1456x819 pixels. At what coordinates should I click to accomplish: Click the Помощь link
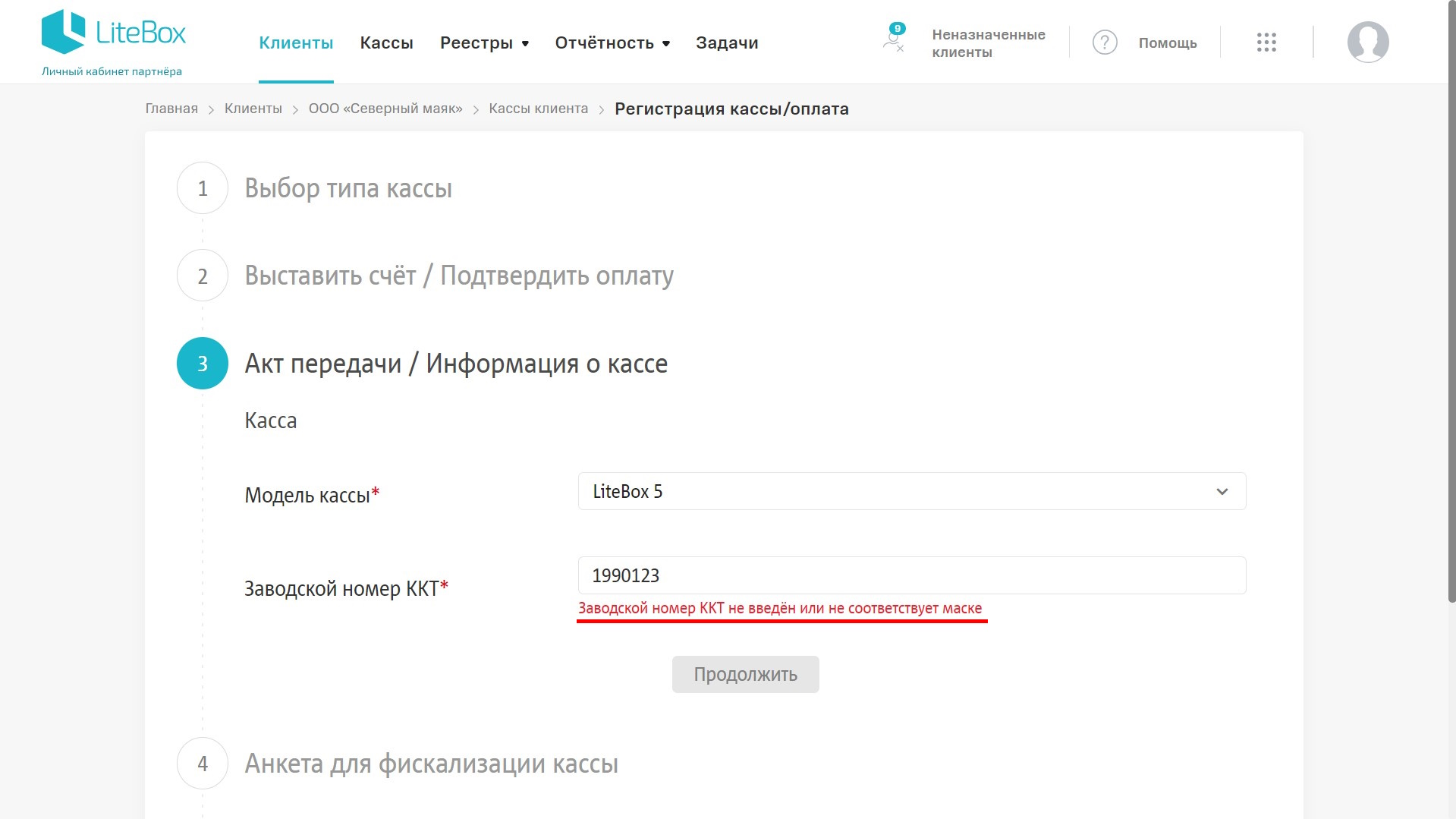1167,43
